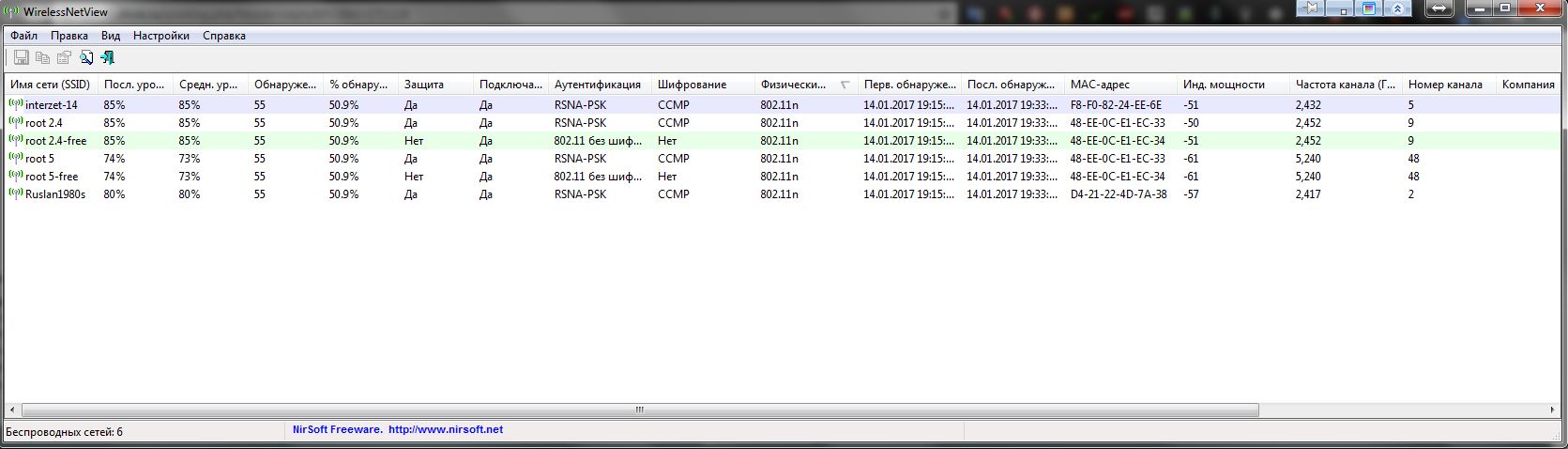Click the status bar text Беспроводных сетей: 6
The image size is (1568, 449).
pos(64,431)
